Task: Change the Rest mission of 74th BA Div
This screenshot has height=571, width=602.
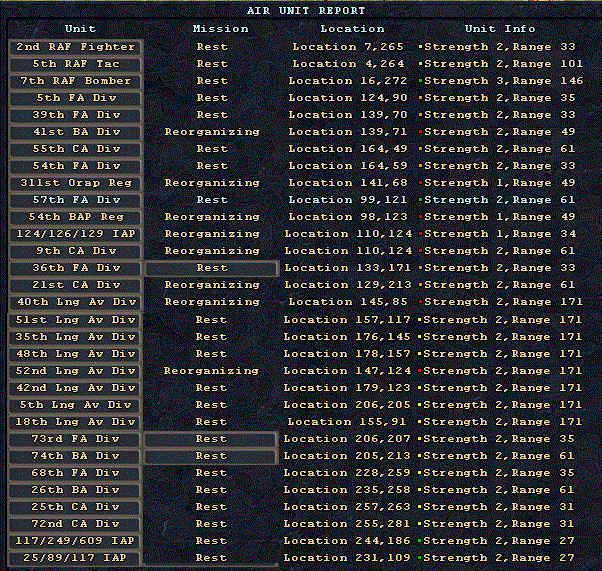Action: pos(211,456)
